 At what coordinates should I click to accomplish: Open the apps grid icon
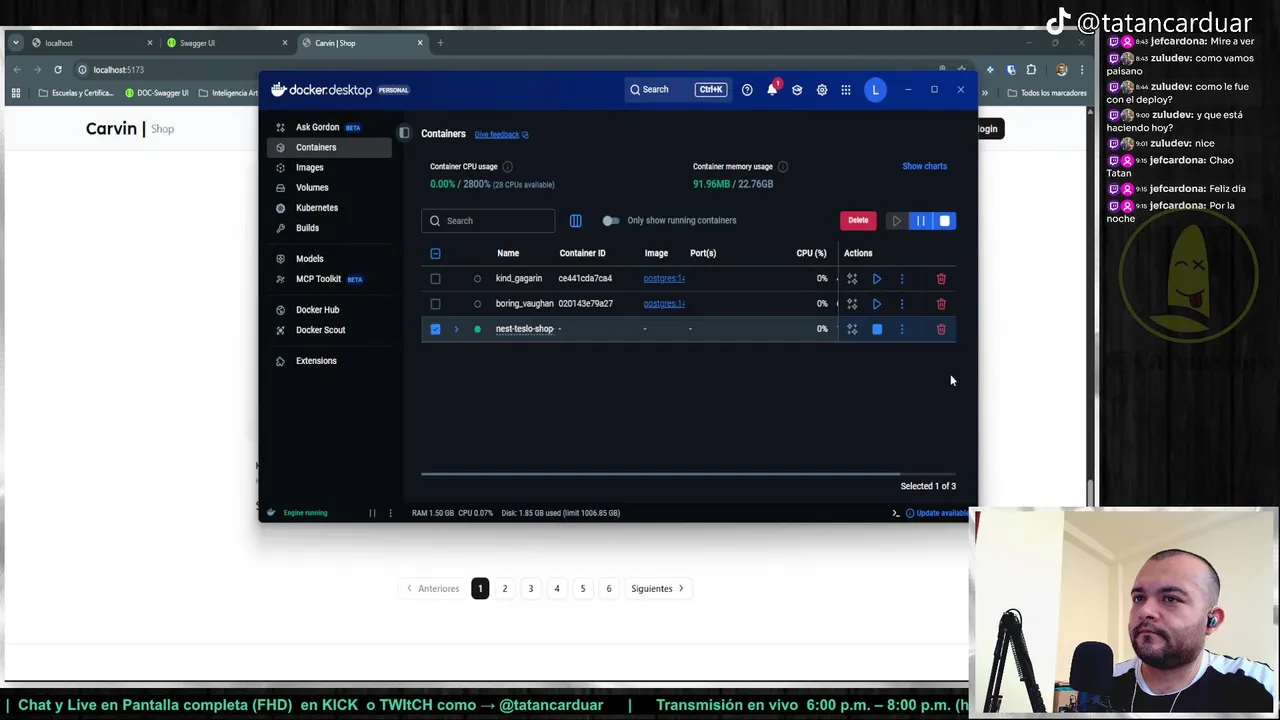(846, 90)
